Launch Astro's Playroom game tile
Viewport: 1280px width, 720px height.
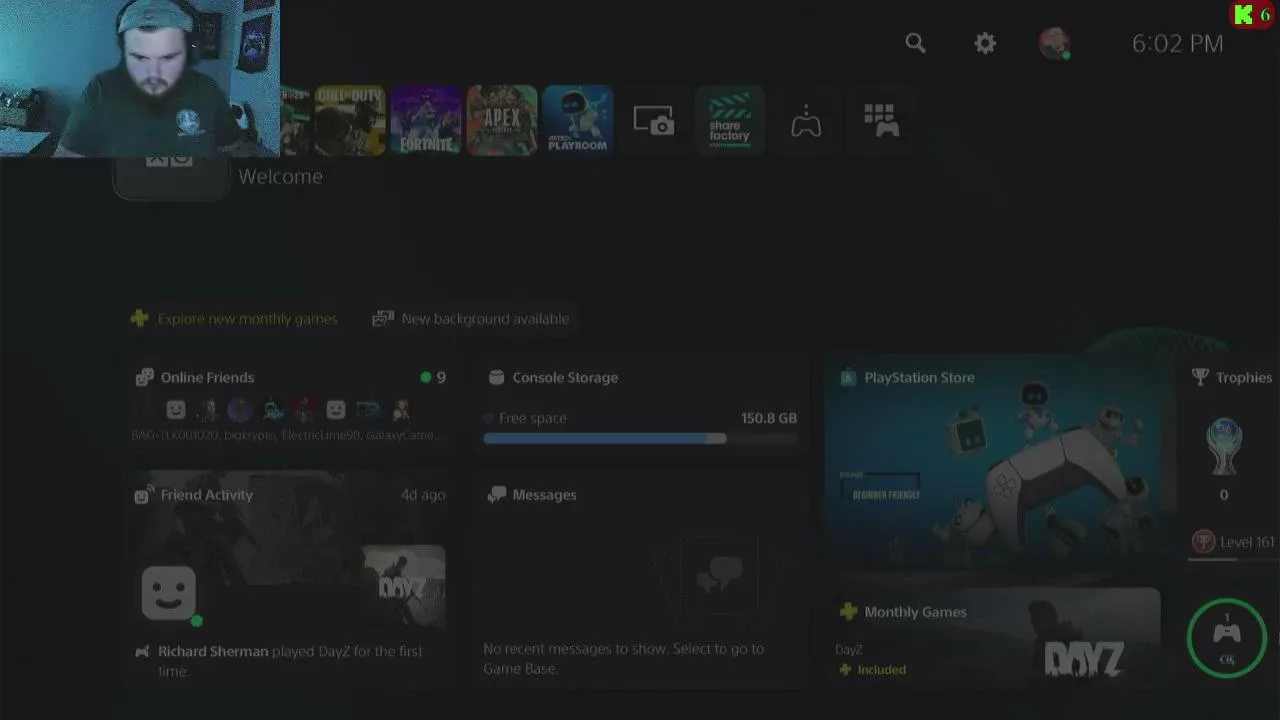coord(578,120)
